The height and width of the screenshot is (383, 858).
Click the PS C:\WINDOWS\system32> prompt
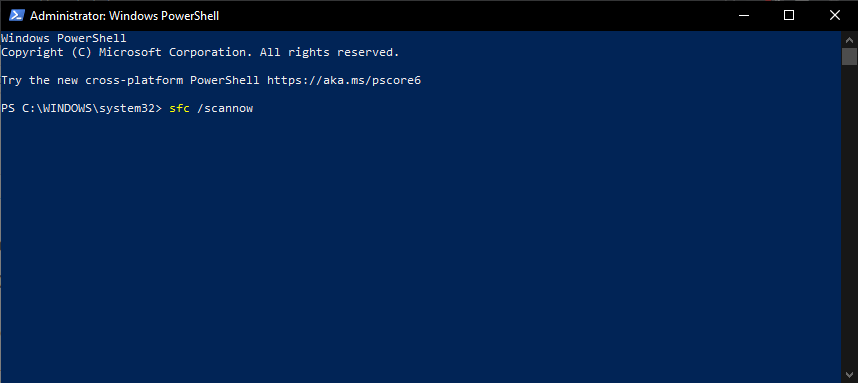82,108
